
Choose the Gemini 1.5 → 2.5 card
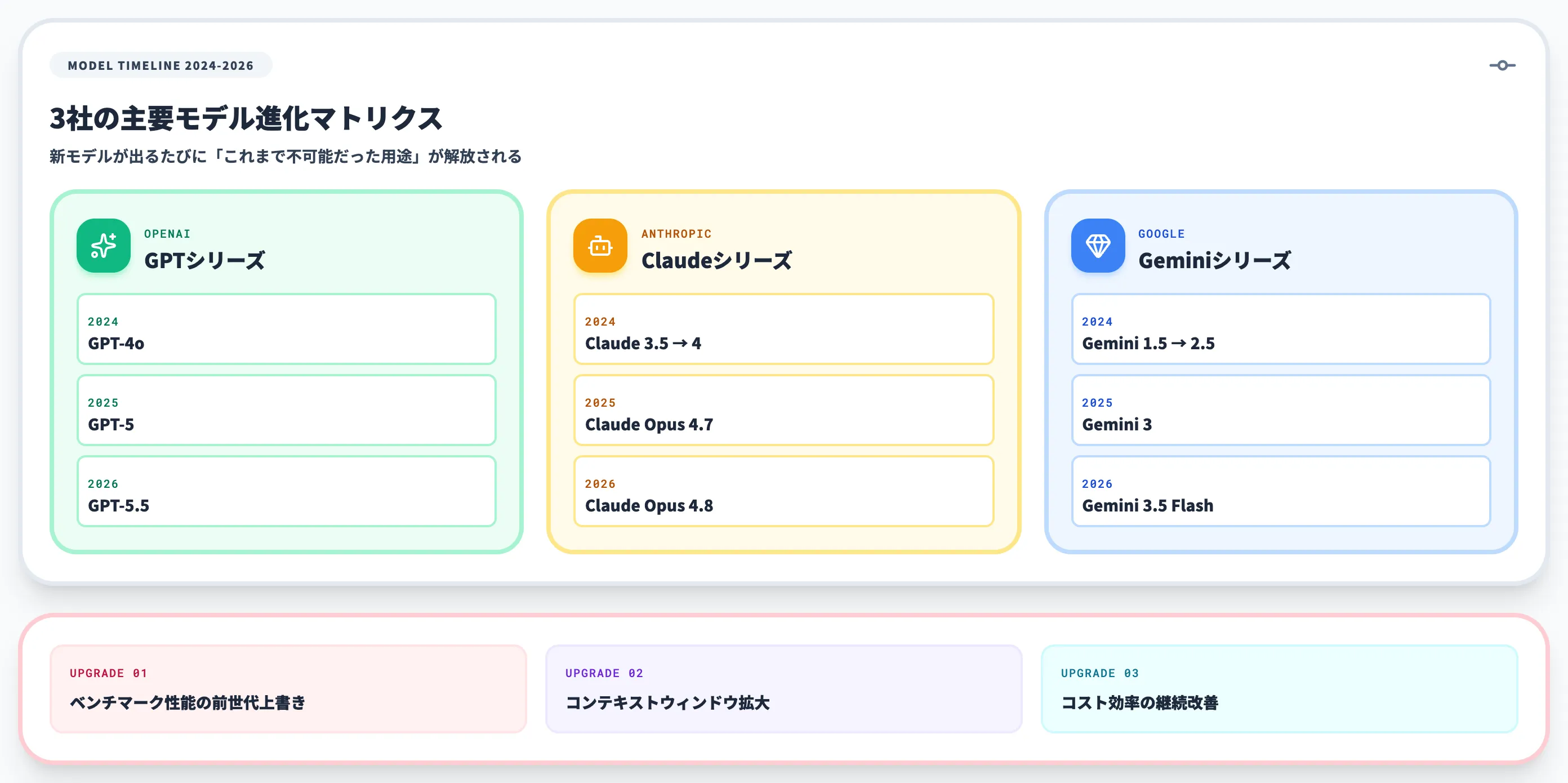point(1281,329)
